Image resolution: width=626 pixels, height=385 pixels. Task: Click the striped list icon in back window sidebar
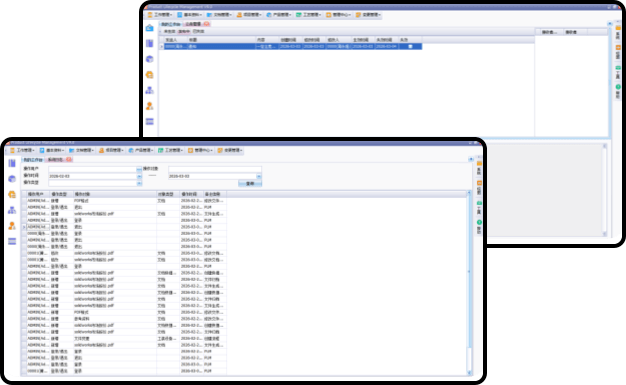click(150, 121)
